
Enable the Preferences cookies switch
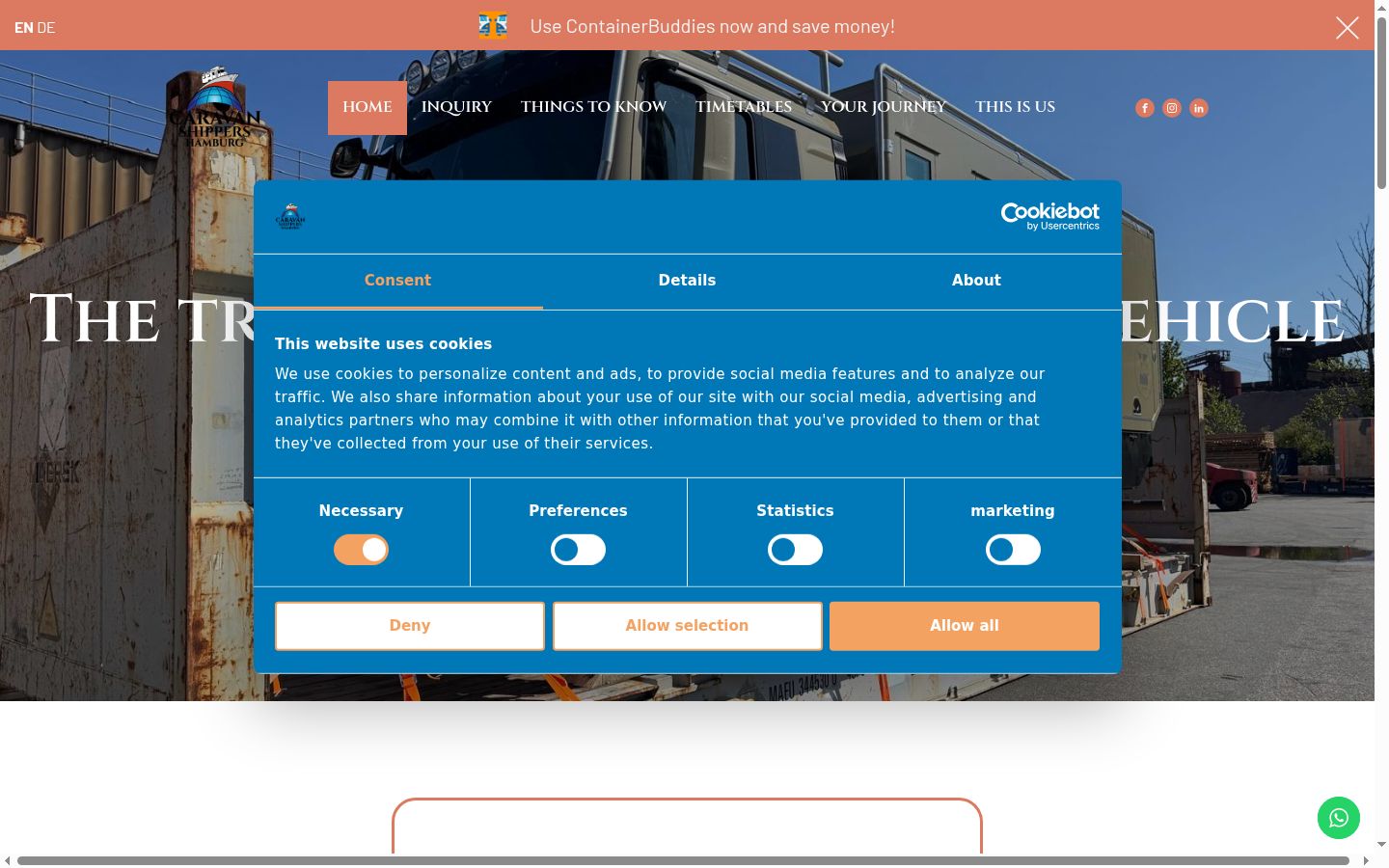click(578, 550)
